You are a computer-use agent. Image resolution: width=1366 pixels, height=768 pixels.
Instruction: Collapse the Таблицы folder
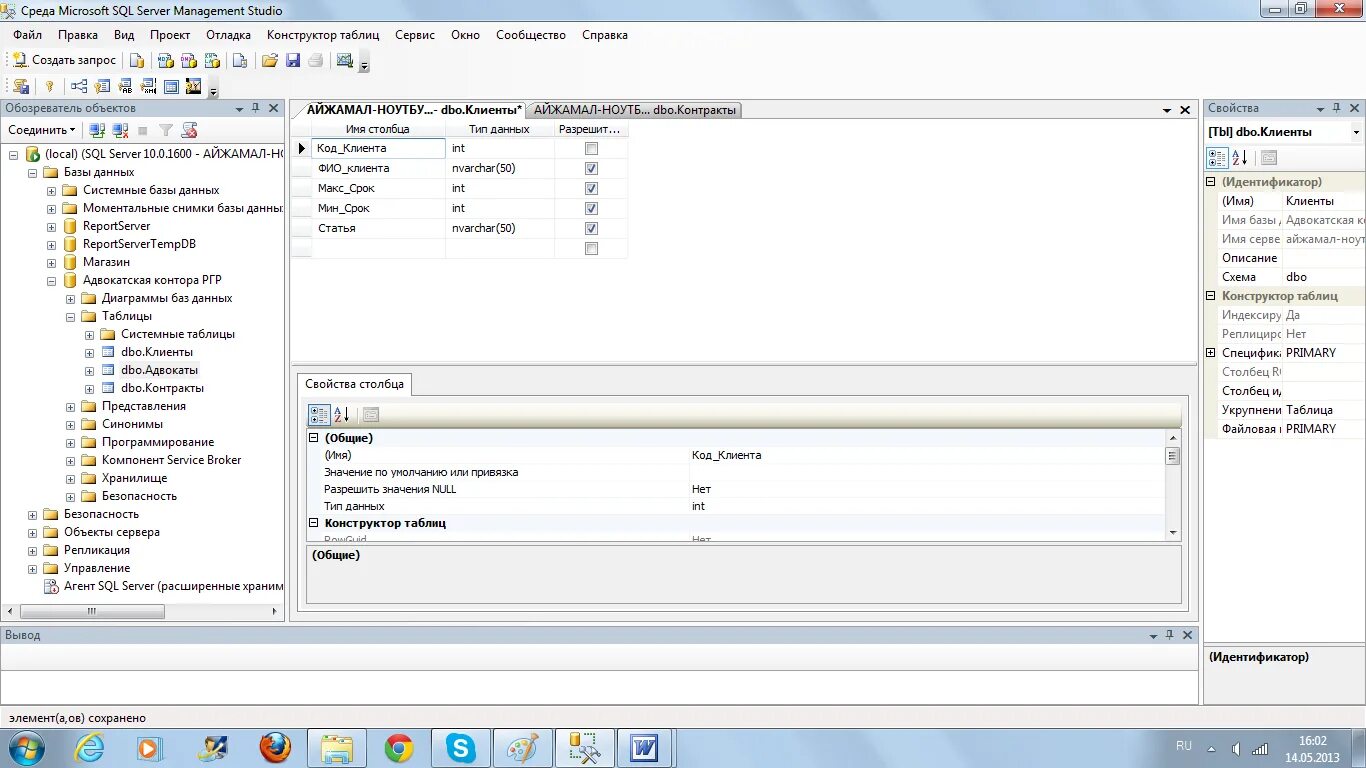(x=71, y=316)
